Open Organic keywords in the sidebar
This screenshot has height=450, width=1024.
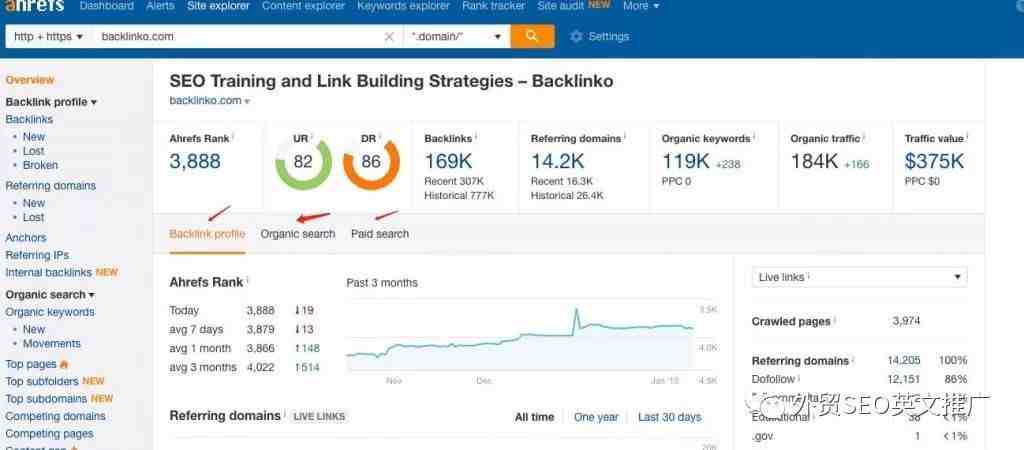[x=50, y=312]
